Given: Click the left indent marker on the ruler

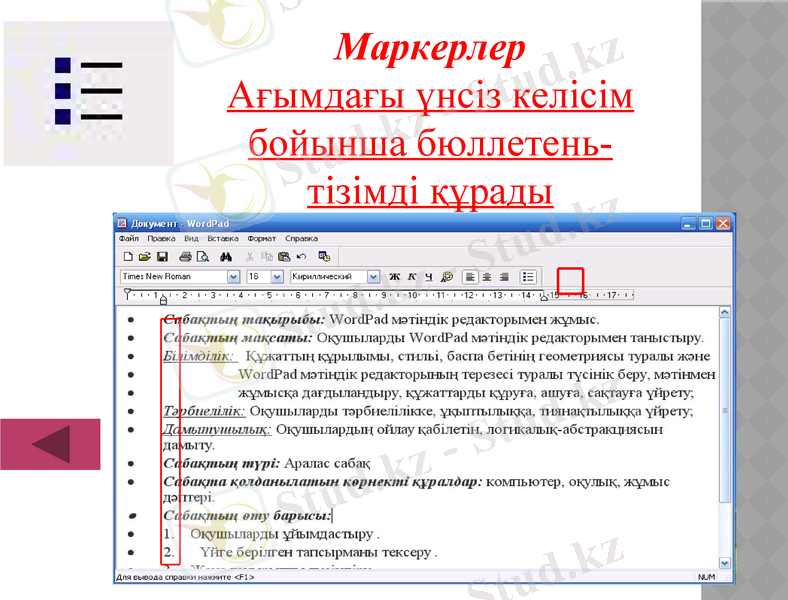Looking at the screenshot, I should point(163,301).
